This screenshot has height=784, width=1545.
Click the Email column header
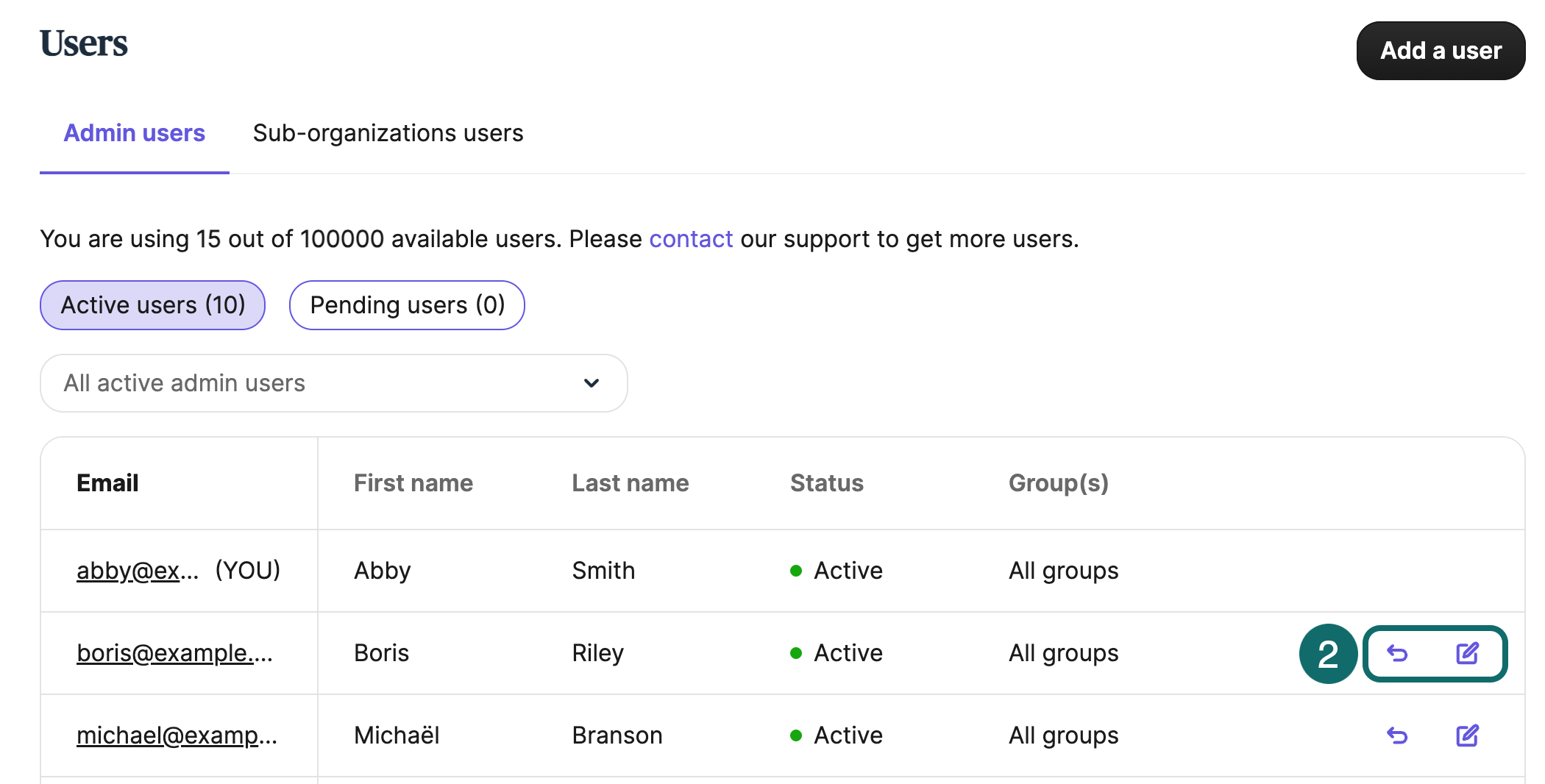click(107, 483)
